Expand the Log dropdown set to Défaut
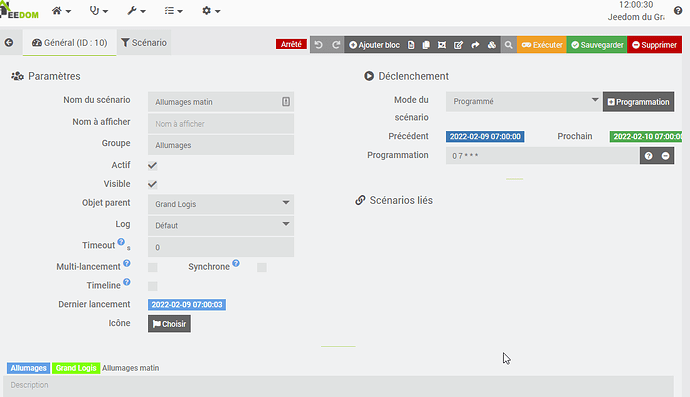Screen dimensions: 690x397 [221, 225]
